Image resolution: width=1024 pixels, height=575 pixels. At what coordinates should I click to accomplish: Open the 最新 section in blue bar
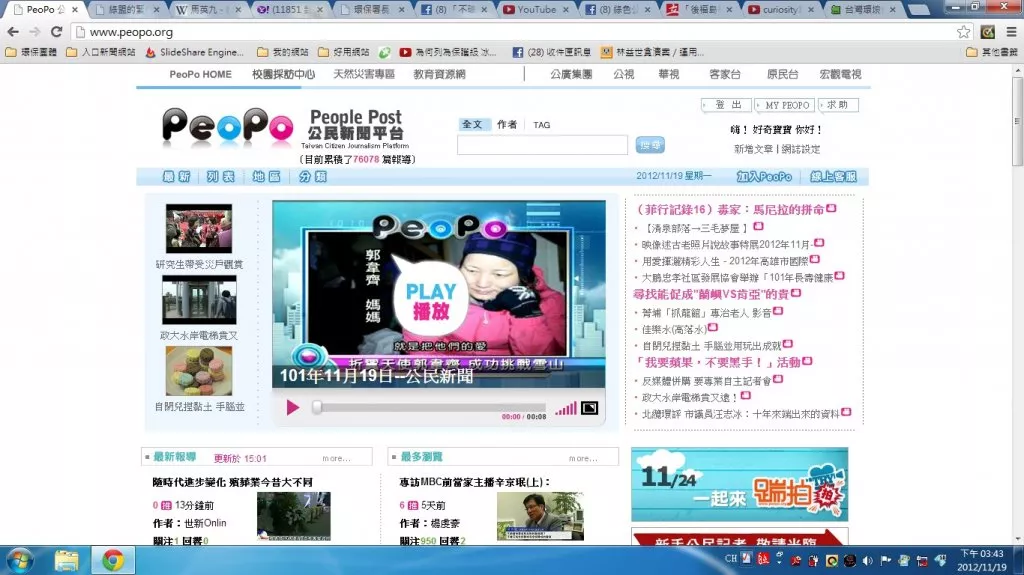[x=176, y=176]
